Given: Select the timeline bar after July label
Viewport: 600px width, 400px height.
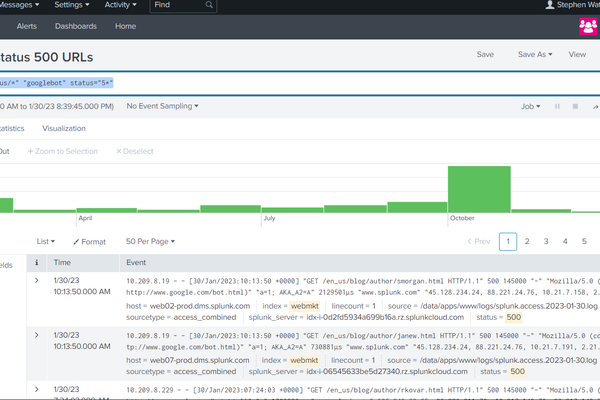Looking at the screenshot, I should [292, 210].
